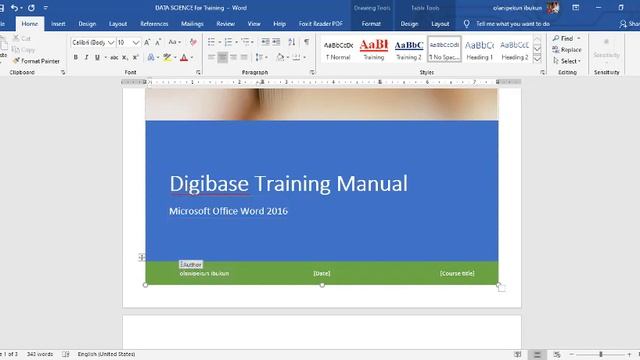Image resolution: width=640 pixels, height=360 pixels.
Task: Click the [Date] placeholder in green bar
Action: pyautogui.click(x=322, y=273)
